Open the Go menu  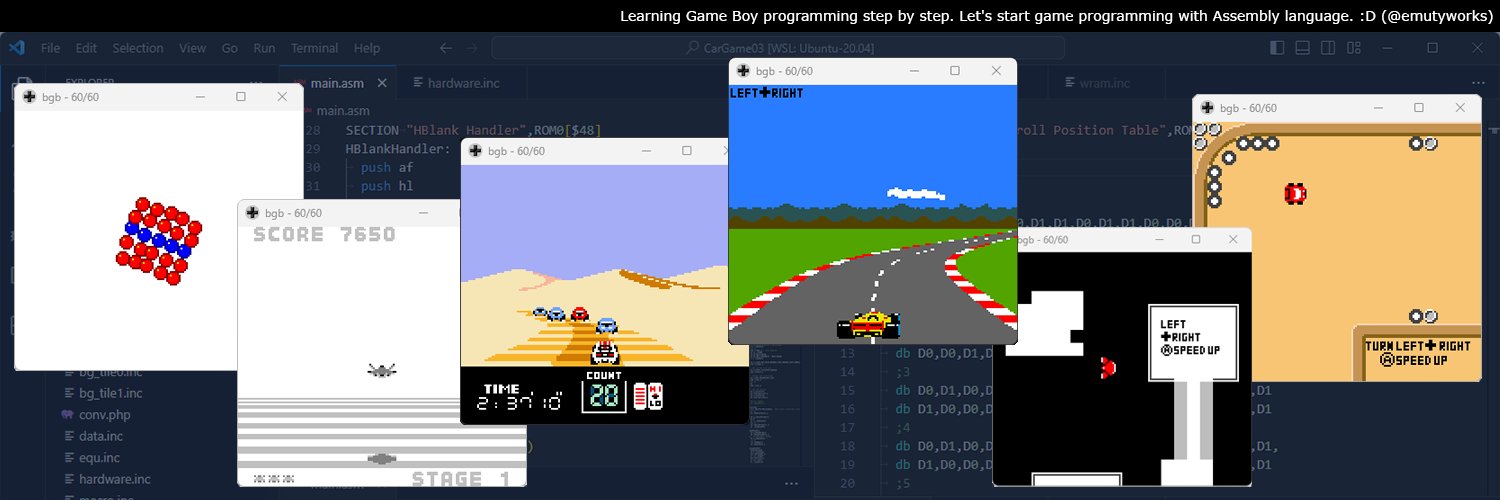[x=230, y=48]
